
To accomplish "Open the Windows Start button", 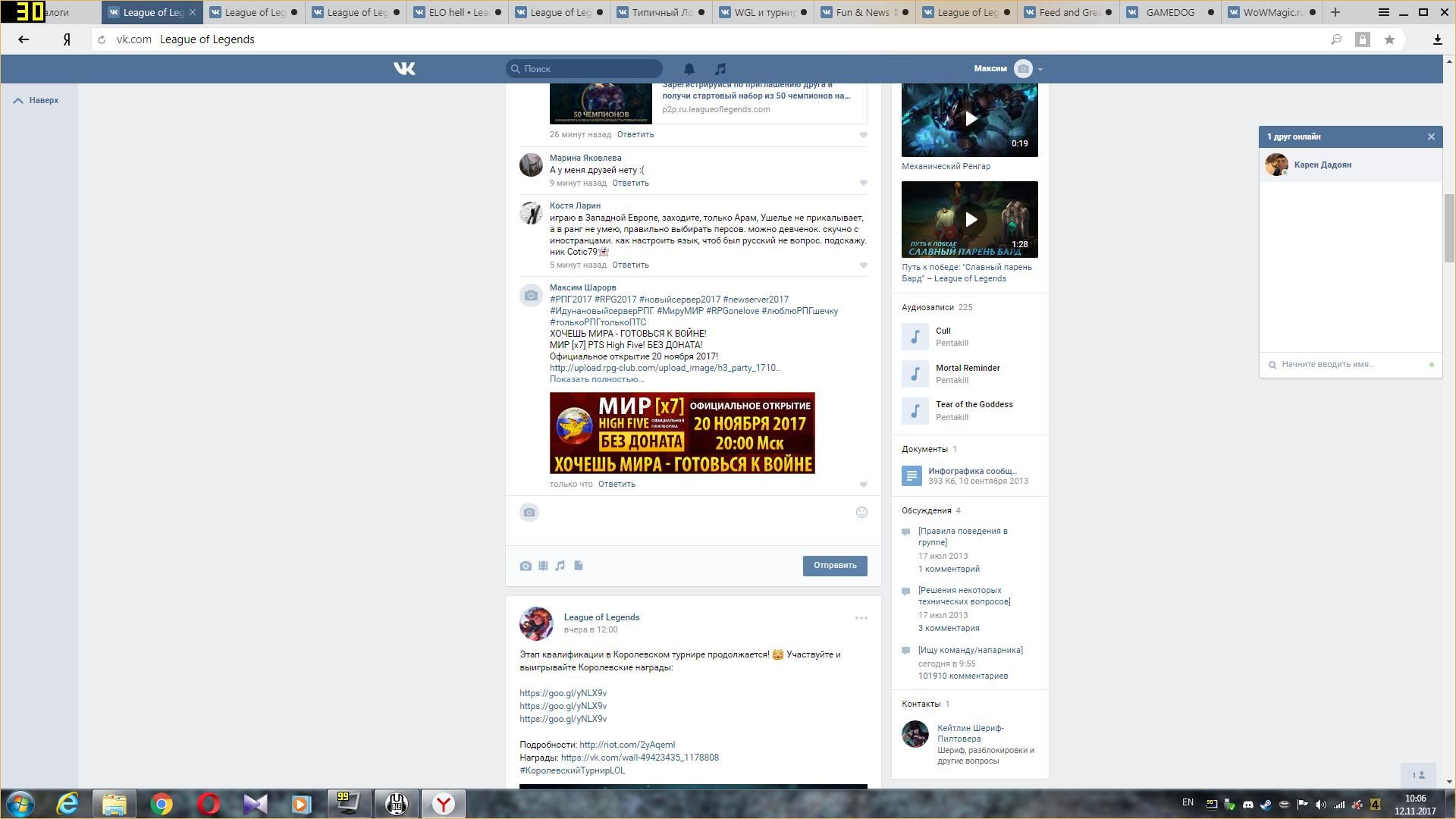I will pyautogui.click(x=20, y=804).
